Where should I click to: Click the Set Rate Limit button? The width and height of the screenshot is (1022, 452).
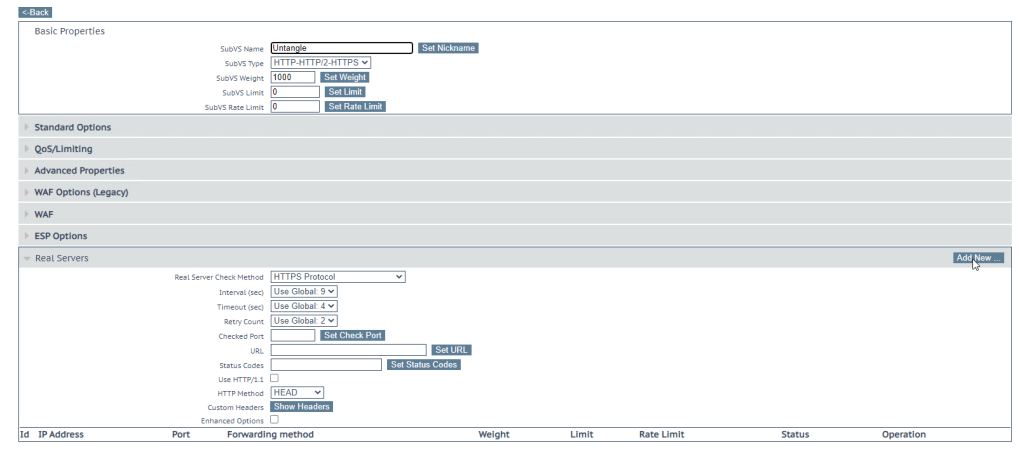tap(355, 106)
